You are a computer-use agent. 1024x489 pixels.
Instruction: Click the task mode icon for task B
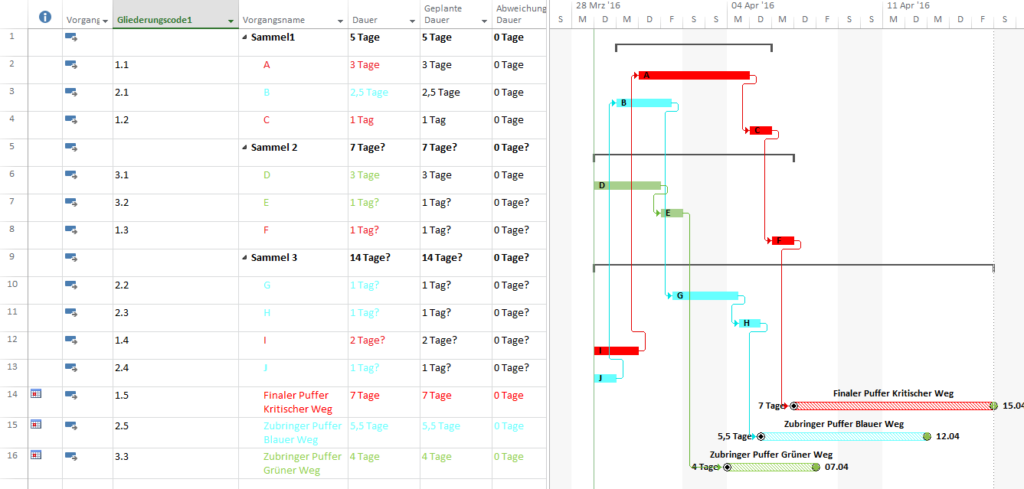tap(71, 93)
